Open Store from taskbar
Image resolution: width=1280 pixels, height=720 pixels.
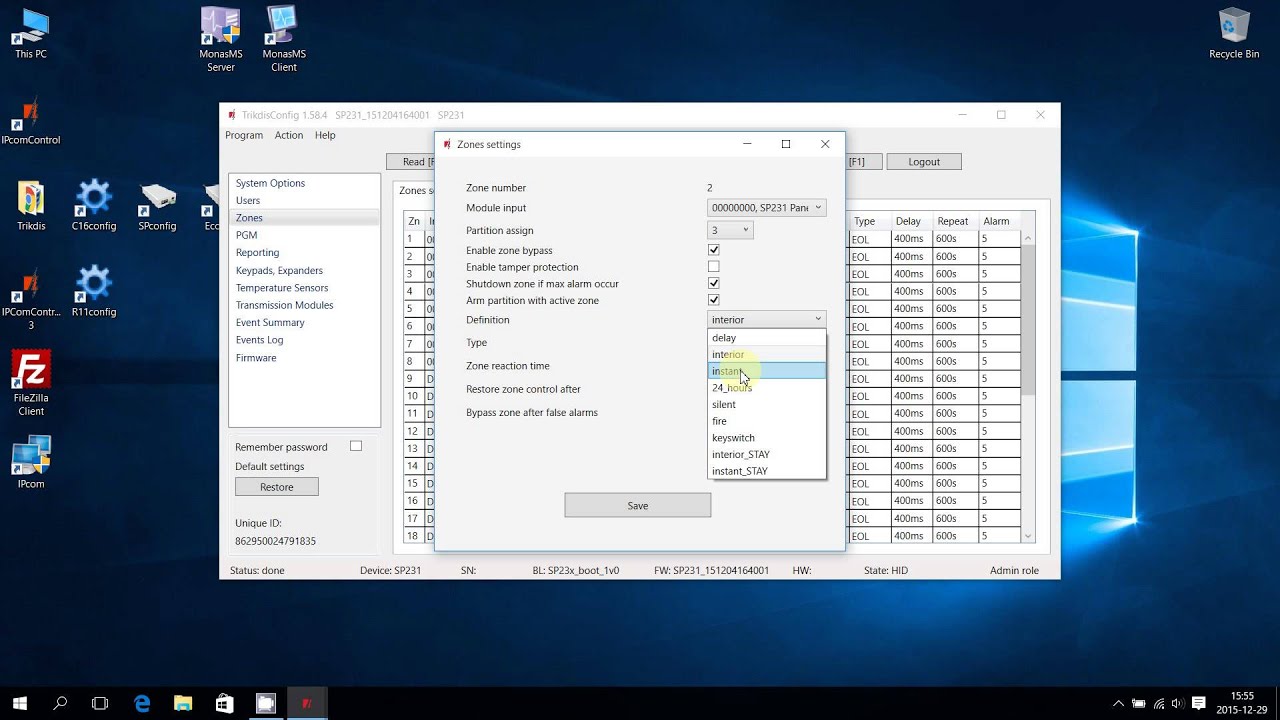(224, 703)
